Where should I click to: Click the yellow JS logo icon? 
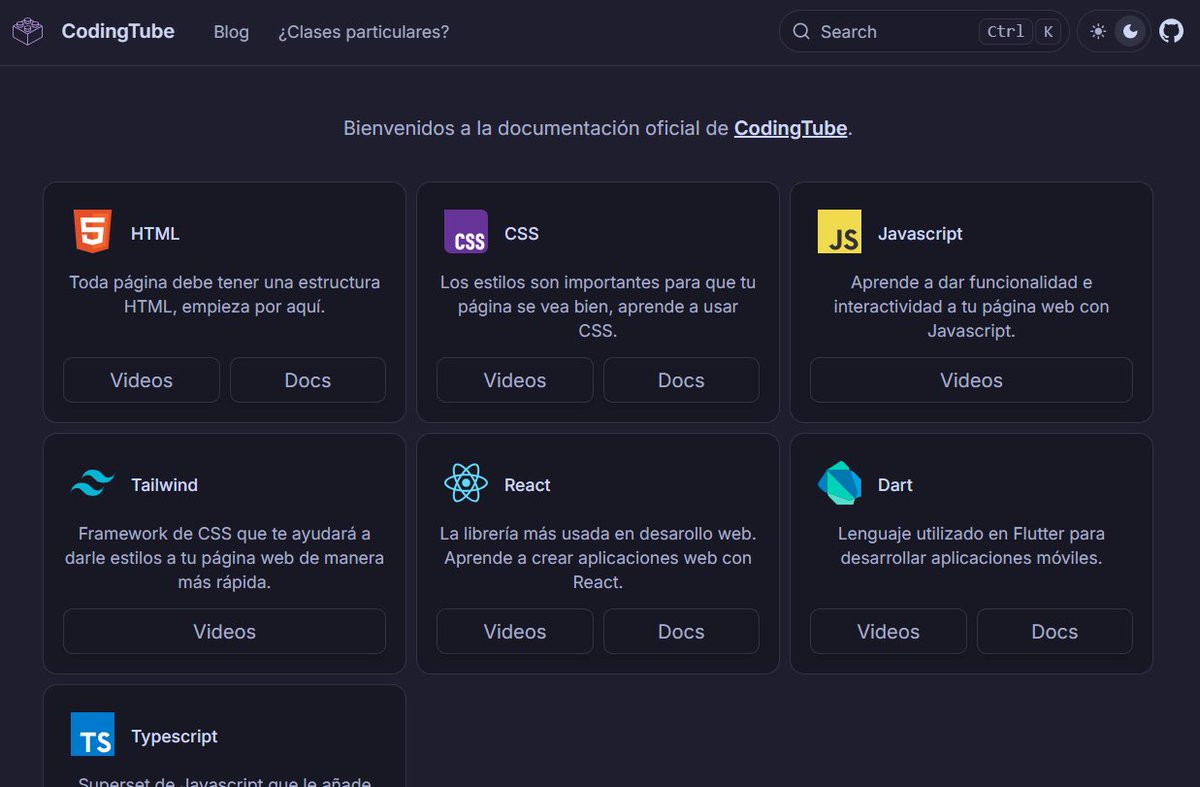(x=839, y=232)
